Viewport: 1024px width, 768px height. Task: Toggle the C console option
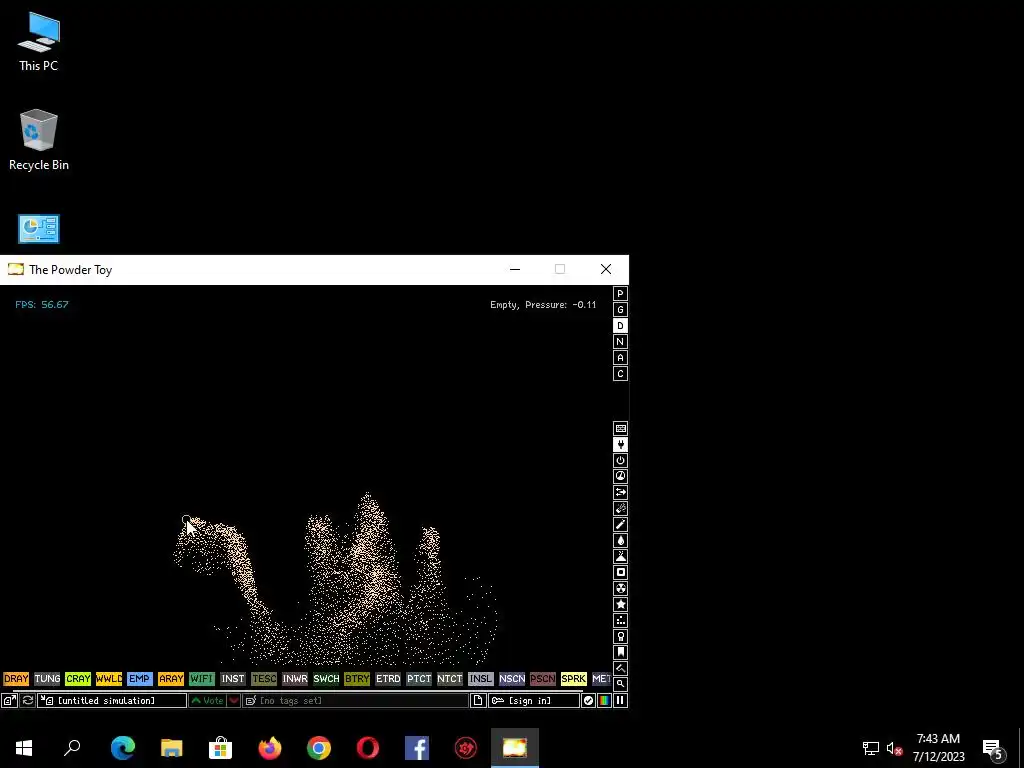coord(620,374)
